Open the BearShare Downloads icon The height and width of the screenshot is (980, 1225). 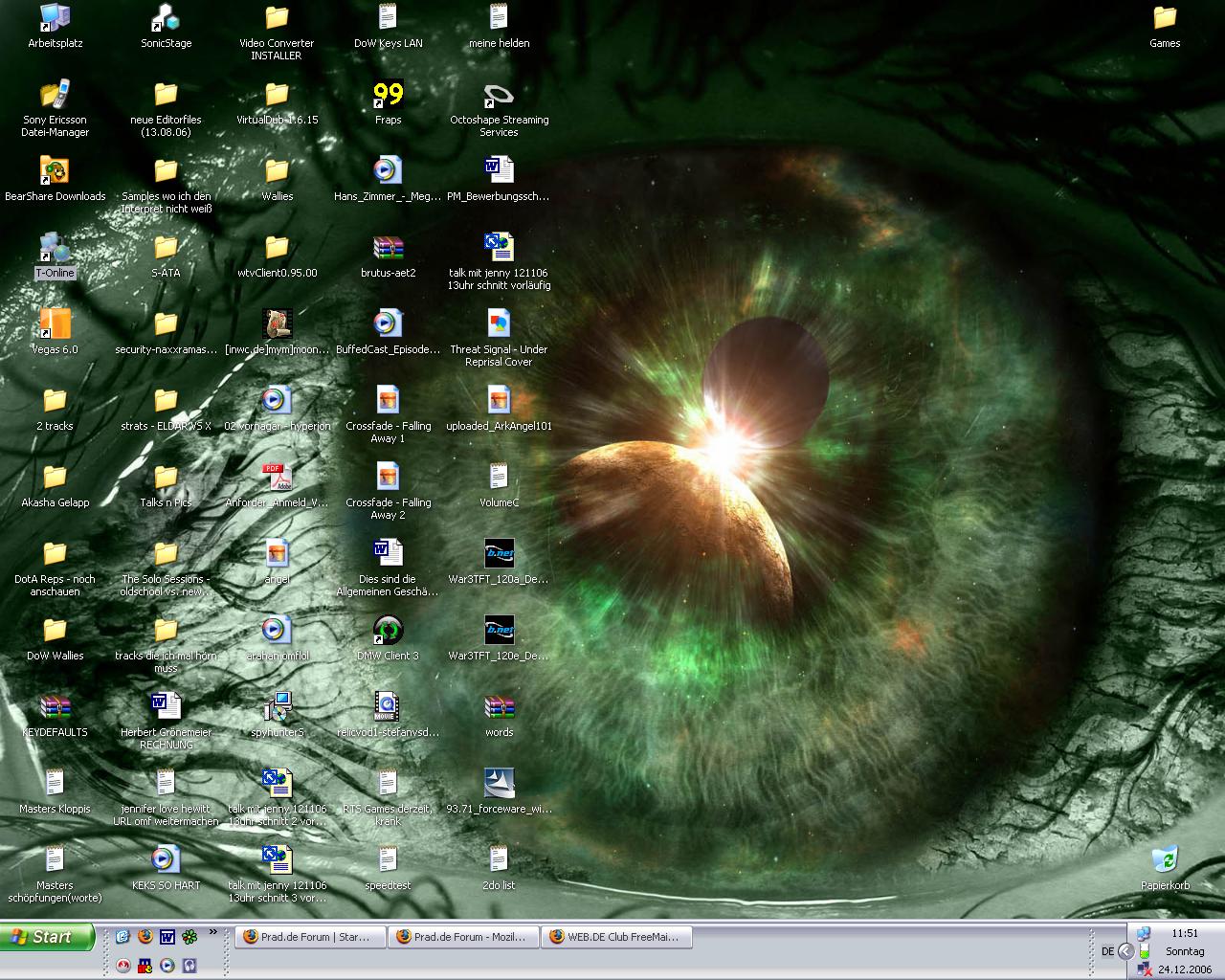click(x=55, y=171)
